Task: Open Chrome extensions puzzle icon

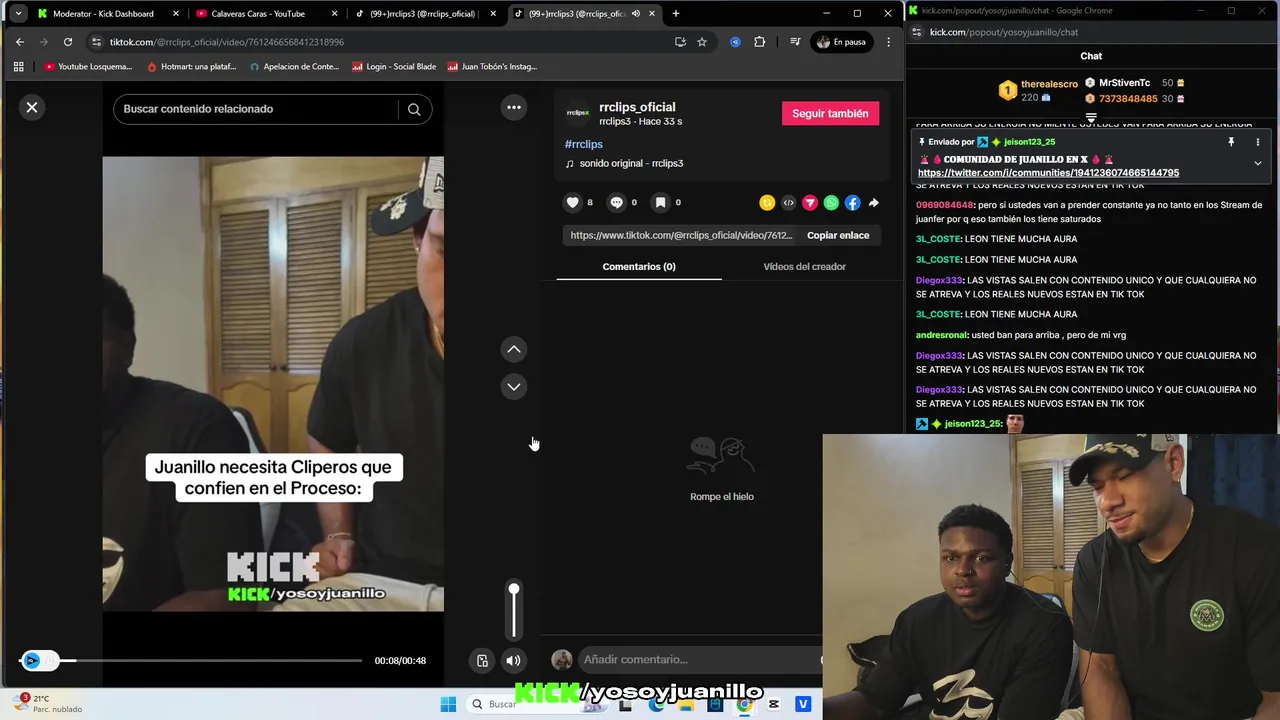Action: coord(760,42)
